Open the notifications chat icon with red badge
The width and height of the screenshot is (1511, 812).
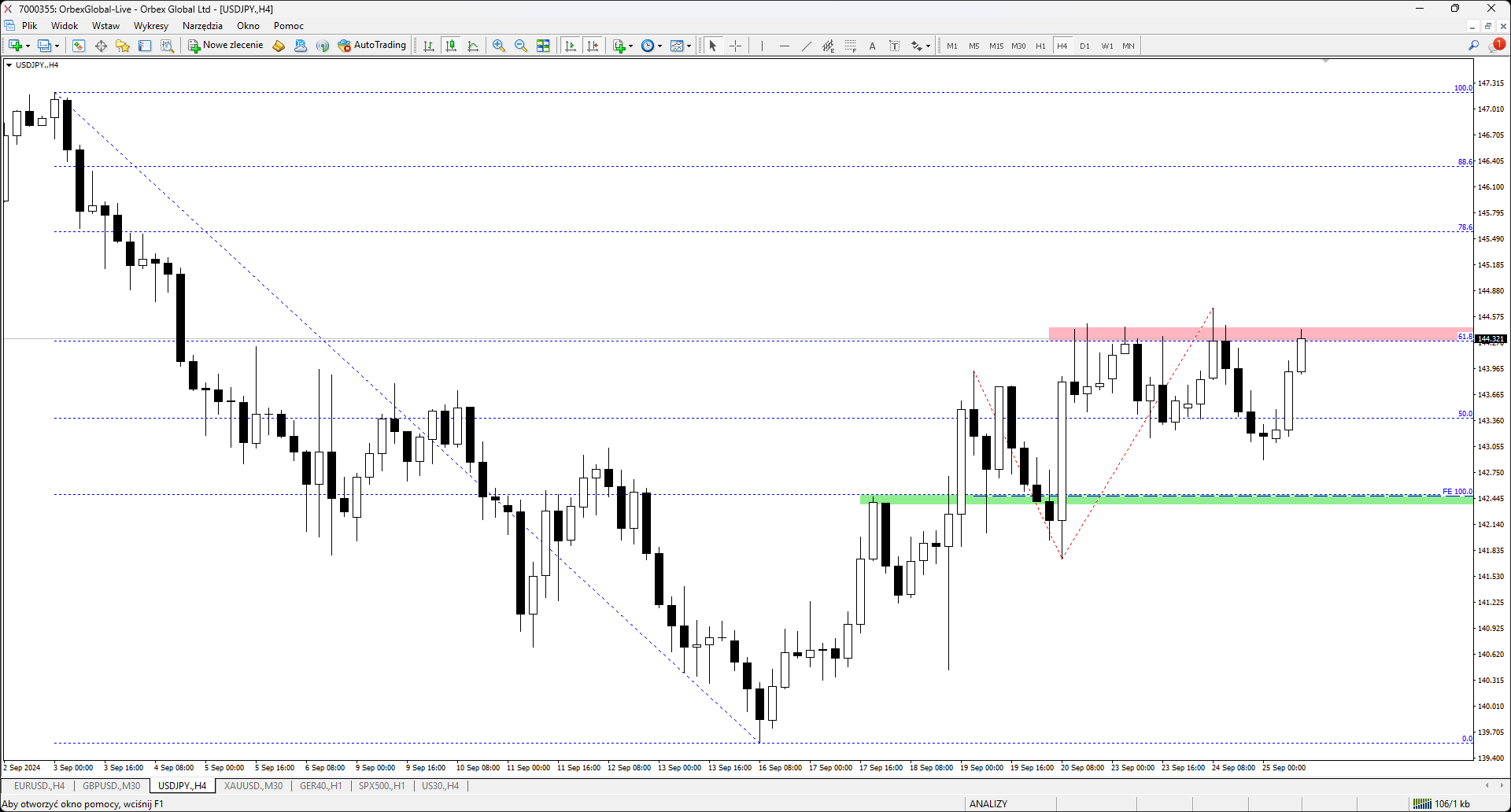(1496, 45)
